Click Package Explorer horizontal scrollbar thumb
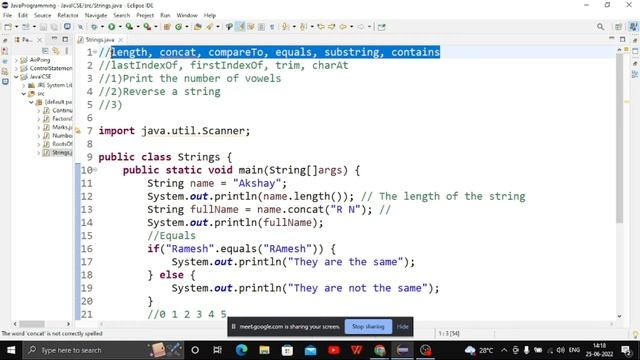The image size is (640, 360). pyautogui.click(x=32, y=324)
